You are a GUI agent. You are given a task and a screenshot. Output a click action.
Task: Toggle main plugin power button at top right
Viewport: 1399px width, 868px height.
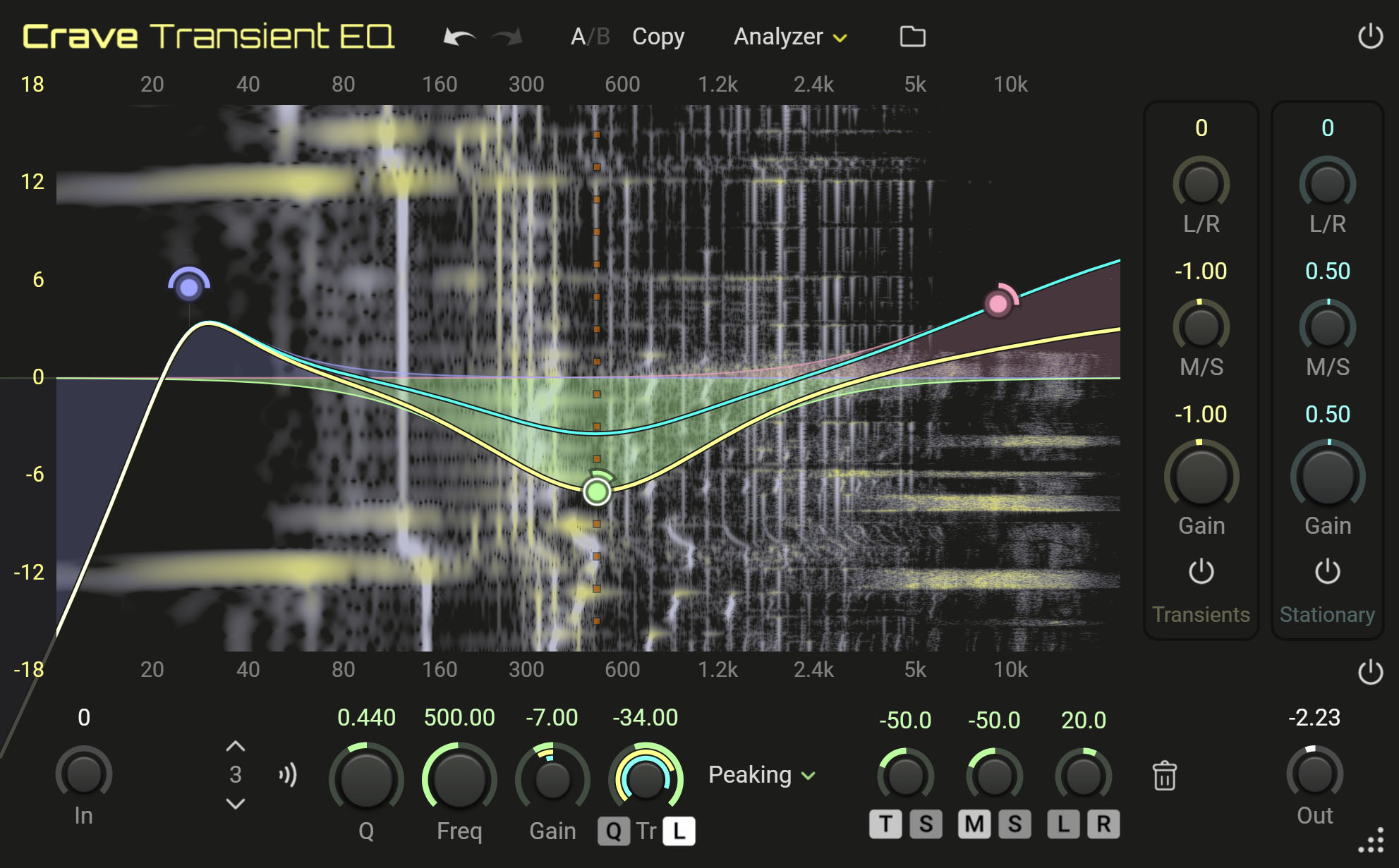pyautogui.click(x=1370, y=37)
